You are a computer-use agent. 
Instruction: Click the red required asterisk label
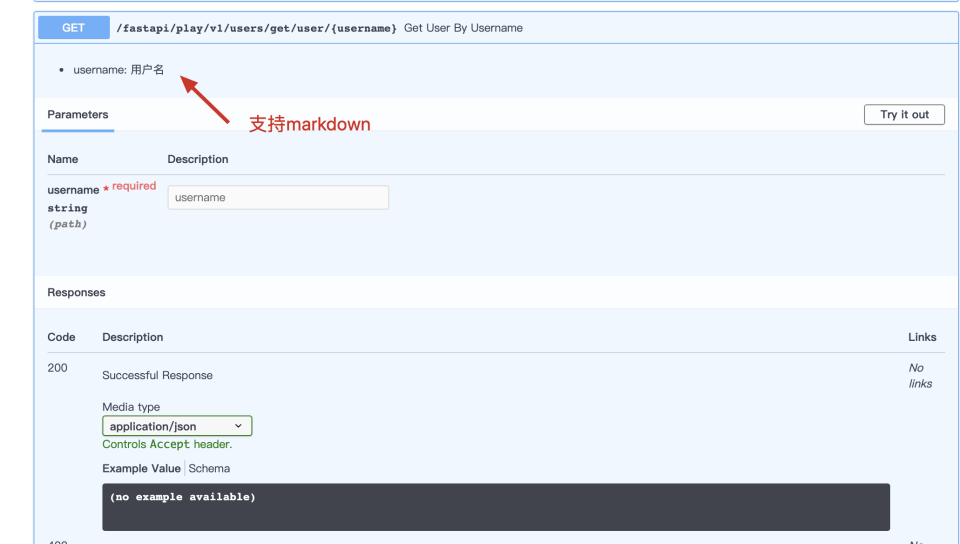click(130, 186)
